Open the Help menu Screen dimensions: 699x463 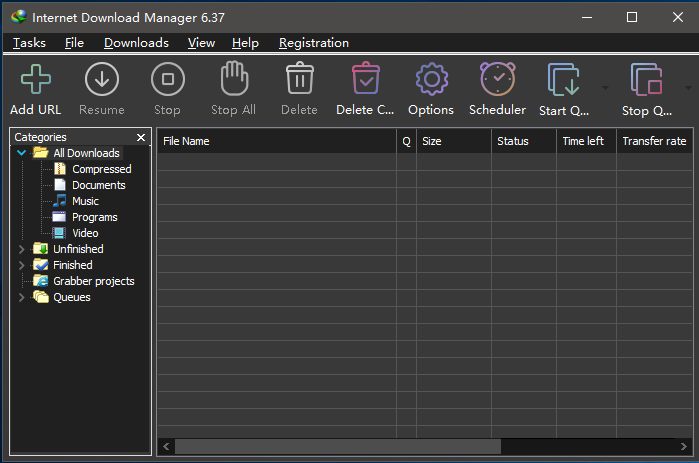pyautogui.click(x=245, y=43)
